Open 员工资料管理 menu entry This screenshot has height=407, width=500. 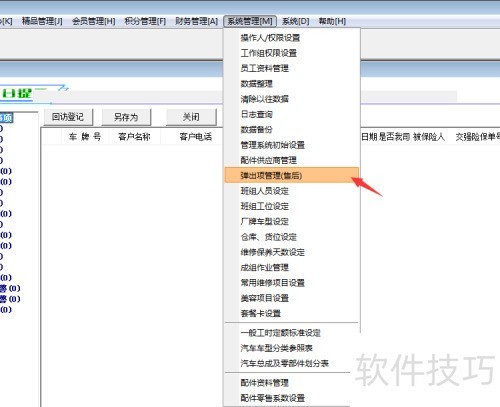[292, 68]
